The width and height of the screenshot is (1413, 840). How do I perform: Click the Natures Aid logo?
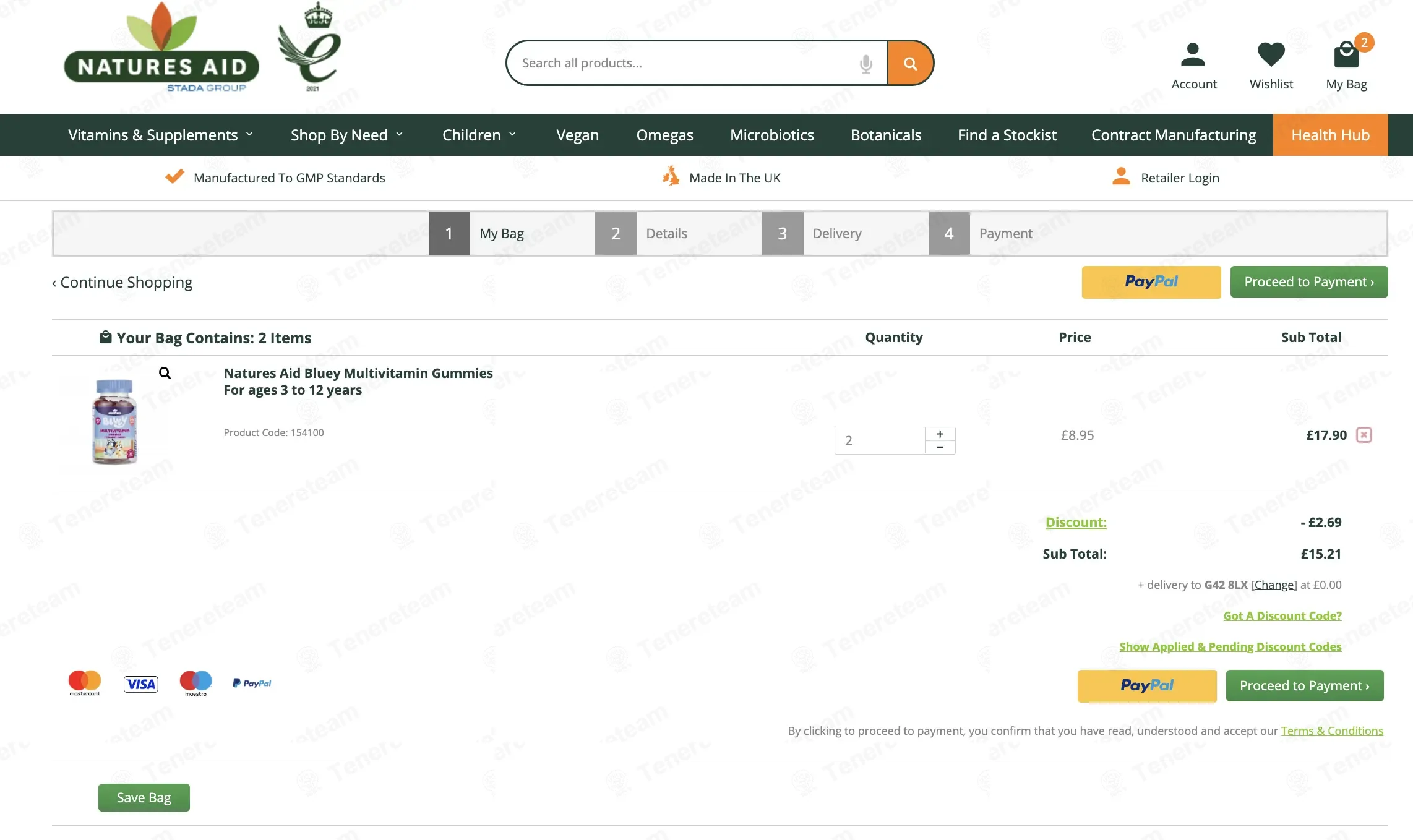pos(161,48)
